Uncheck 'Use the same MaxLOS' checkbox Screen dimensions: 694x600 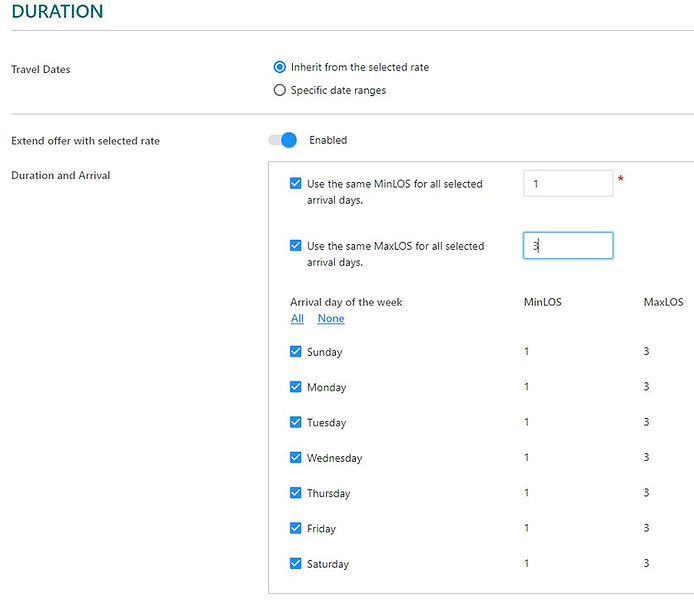pos(295,246)
